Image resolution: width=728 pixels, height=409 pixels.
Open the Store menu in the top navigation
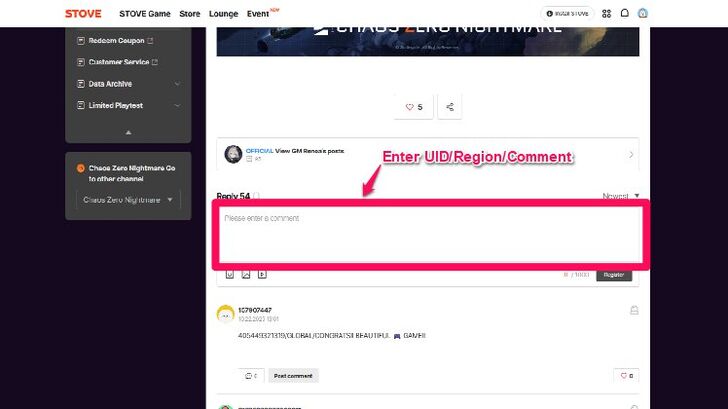[190, 14]
